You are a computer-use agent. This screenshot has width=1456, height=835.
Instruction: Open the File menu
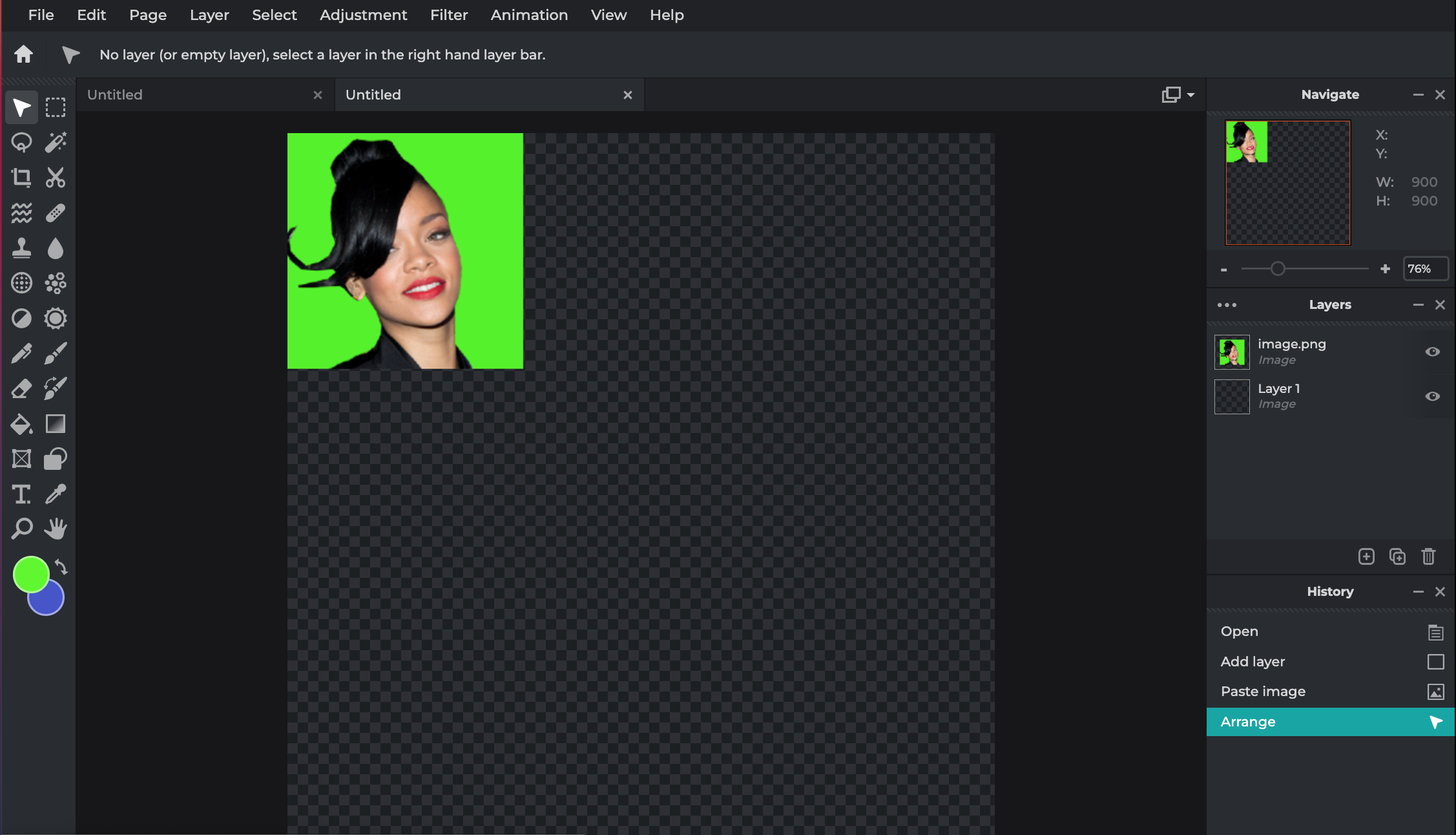(x=41, y=15)
